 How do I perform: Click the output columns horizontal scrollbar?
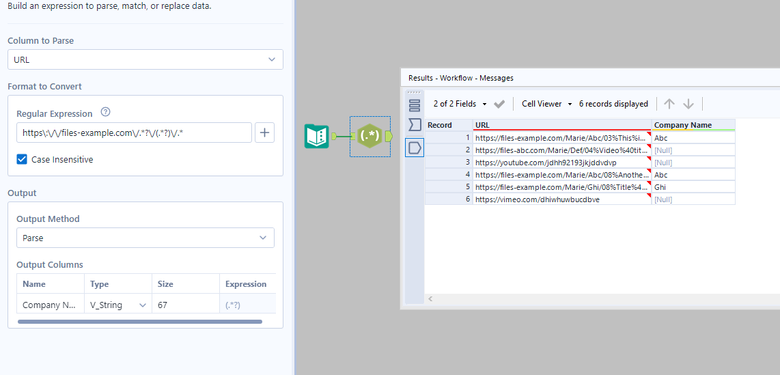tap(140, 322)
